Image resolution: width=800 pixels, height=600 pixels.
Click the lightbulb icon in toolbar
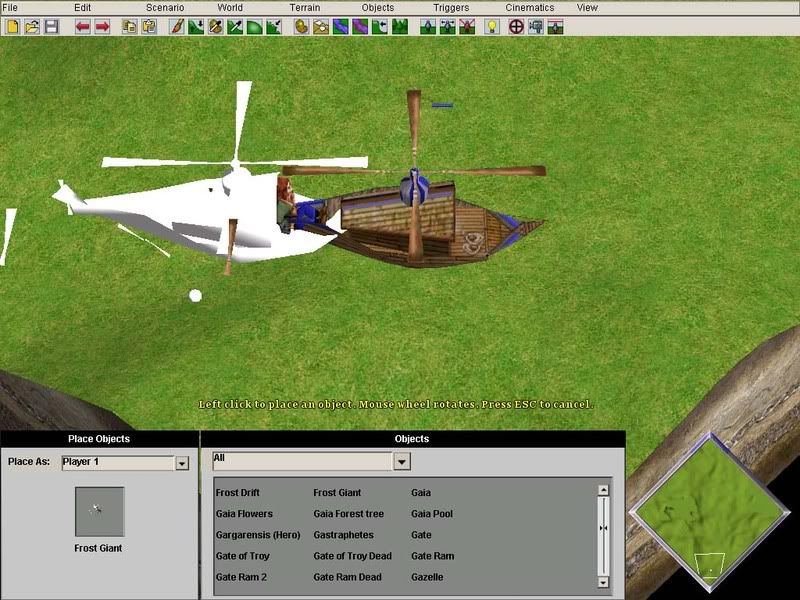tap(492, 26)
